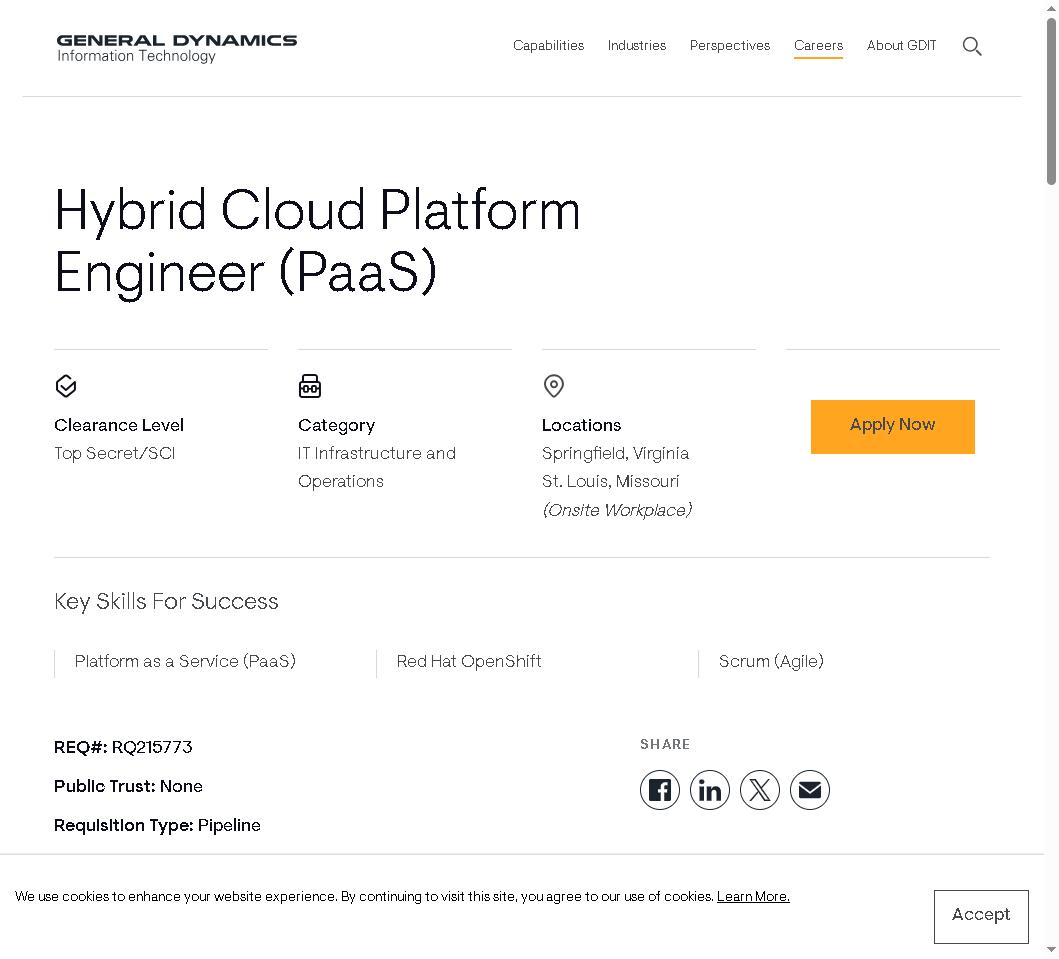Click the Top Secret/SCI clearance text
Image resolution: width=1059 pixels, height=959 pixels.
[x=115, y=453]
